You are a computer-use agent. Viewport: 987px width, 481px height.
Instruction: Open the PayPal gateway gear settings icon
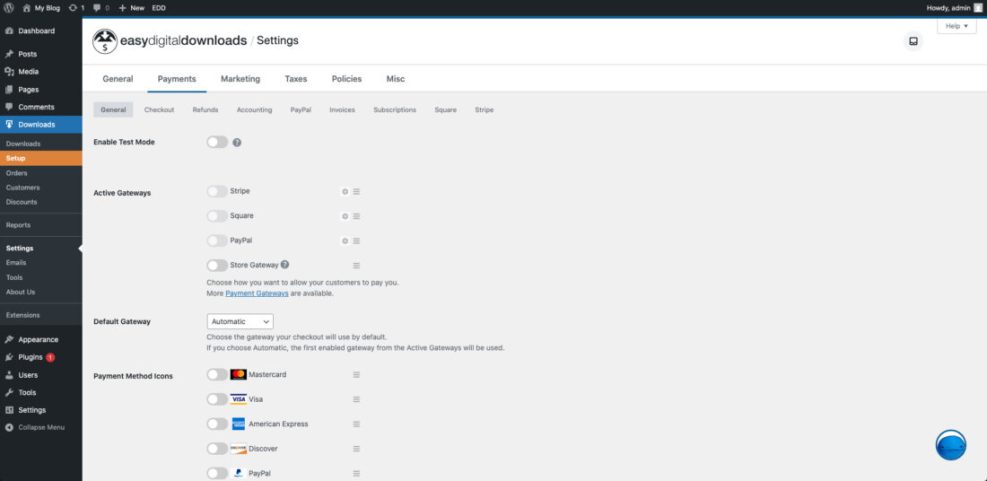click(x=345, y=240)
